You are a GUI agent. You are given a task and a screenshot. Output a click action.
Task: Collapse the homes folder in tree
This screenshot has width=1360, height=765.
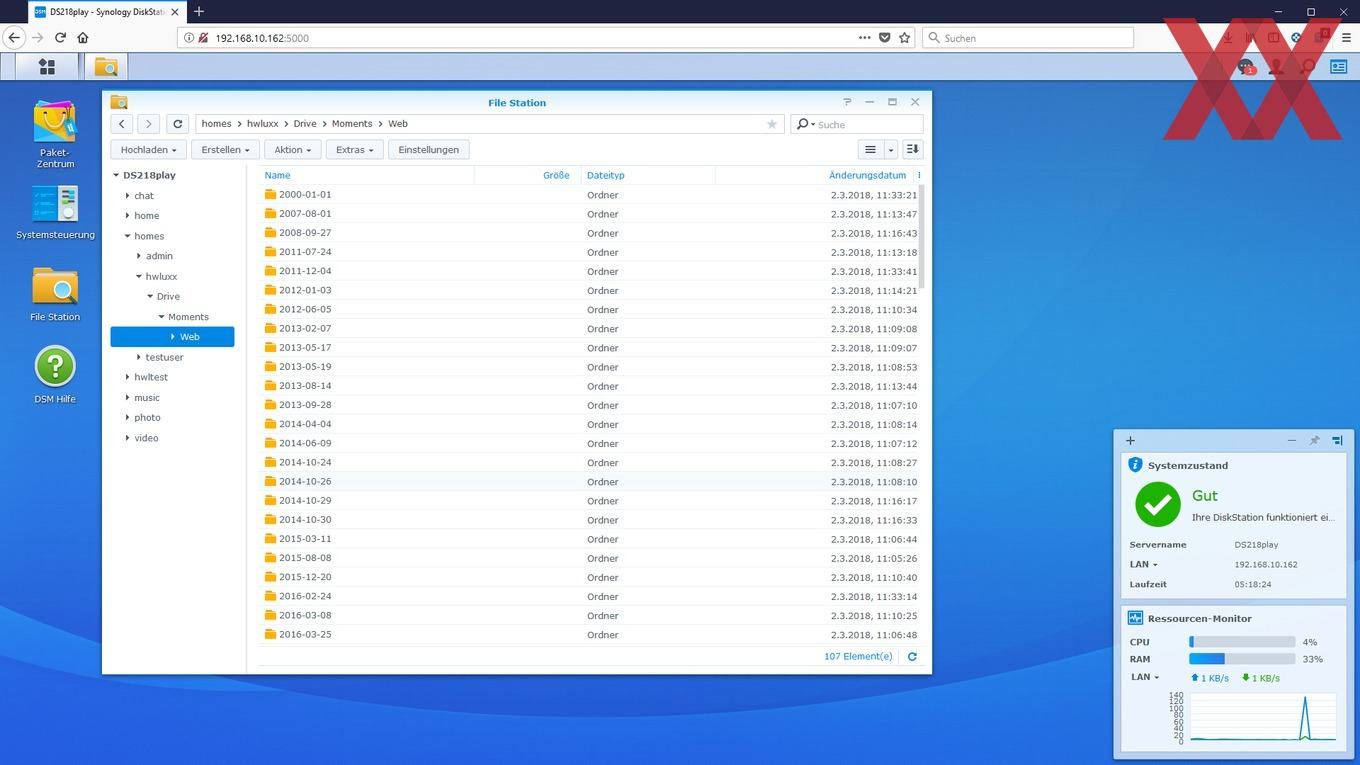127,236
